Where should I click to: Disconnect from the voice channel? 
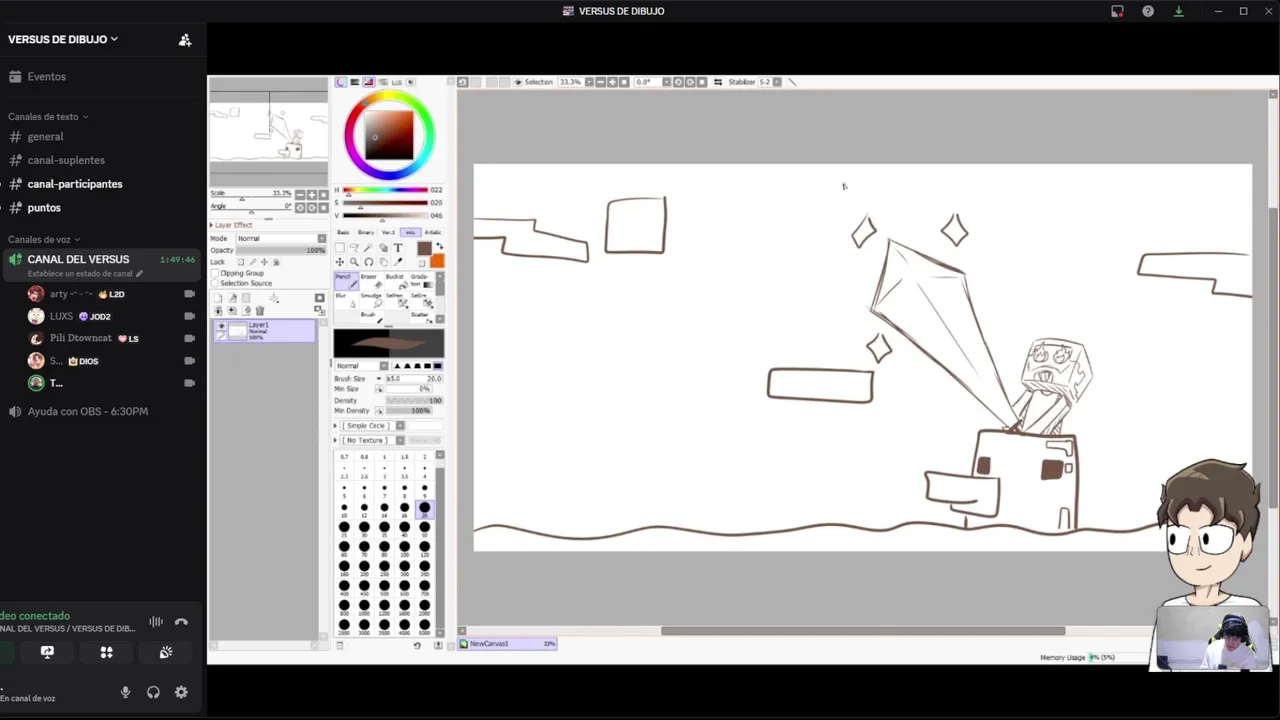(181, 622)
